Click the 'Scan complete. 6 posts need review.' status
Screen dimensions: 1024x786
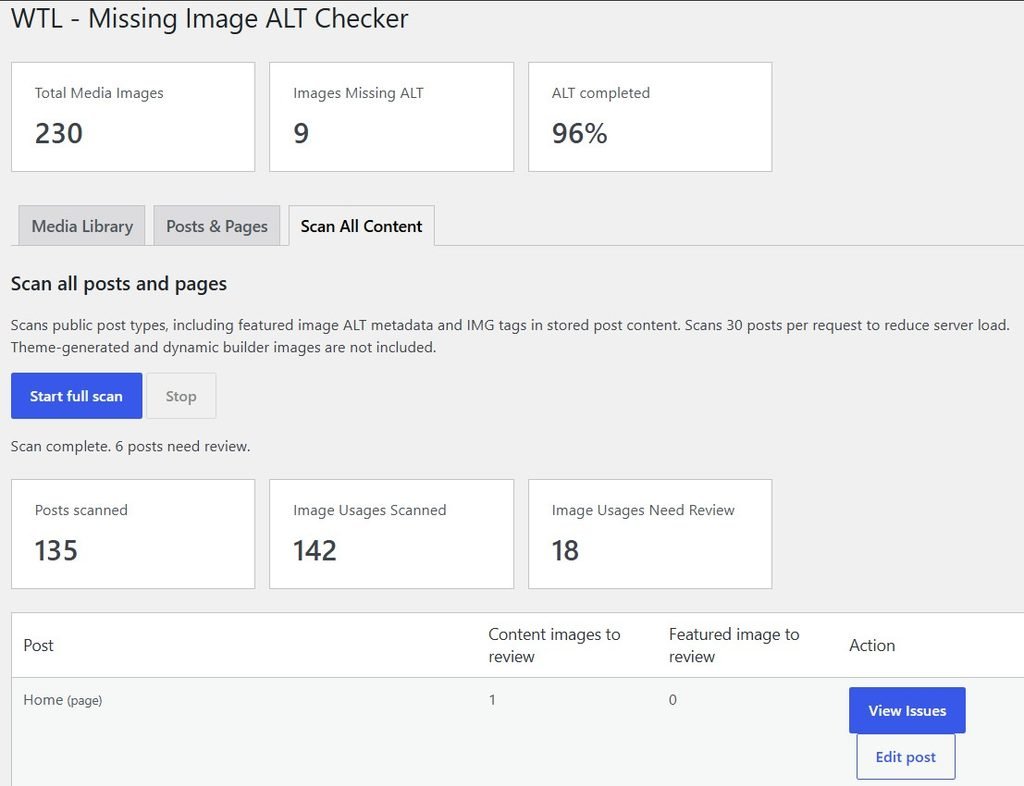pyautogui.click(x=130, y=447)
